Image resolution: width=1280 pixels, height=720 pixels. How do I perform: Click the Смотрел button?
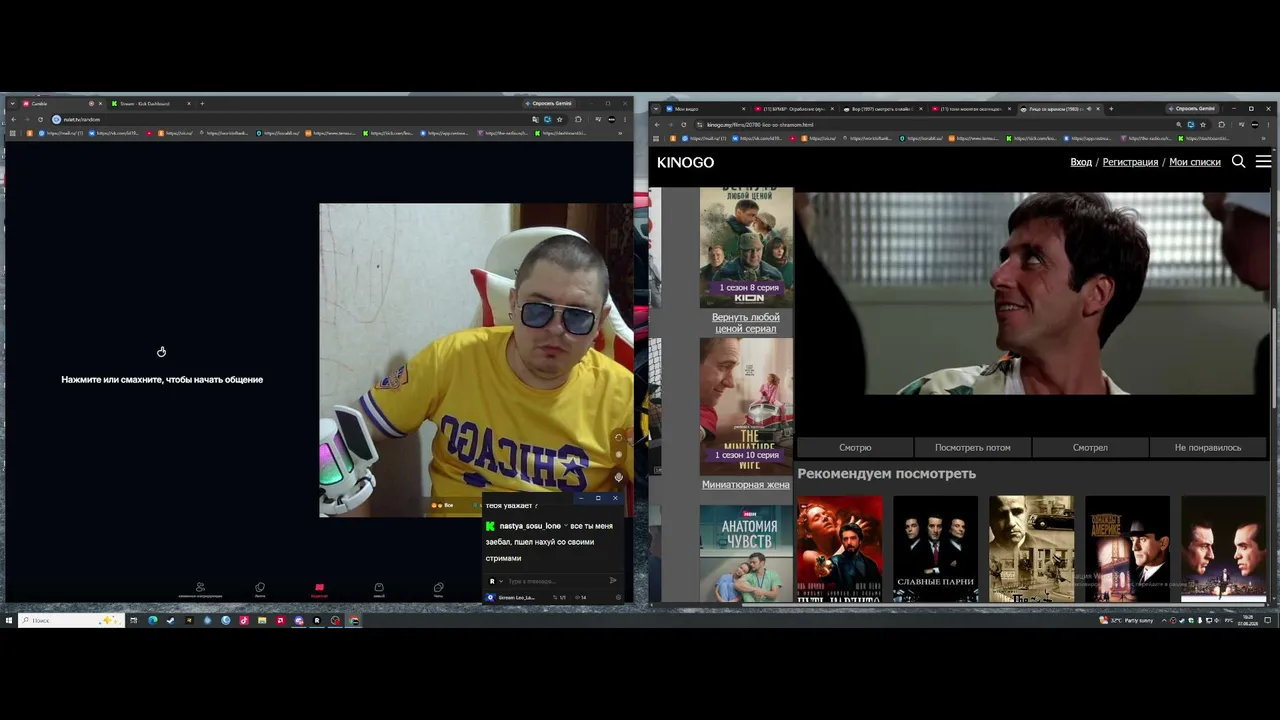click(1090, 448)
